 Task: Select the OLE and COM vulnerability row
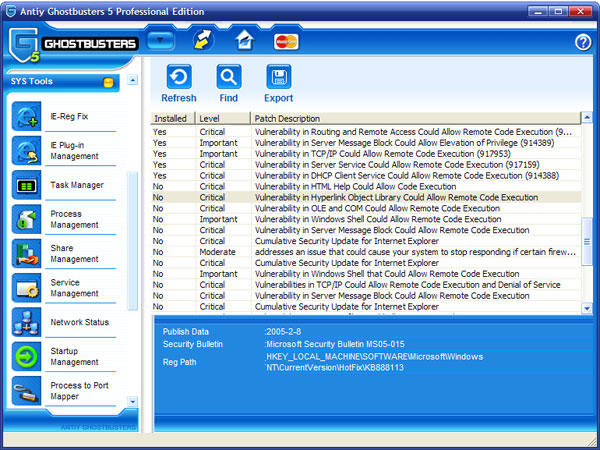[366, 209]
